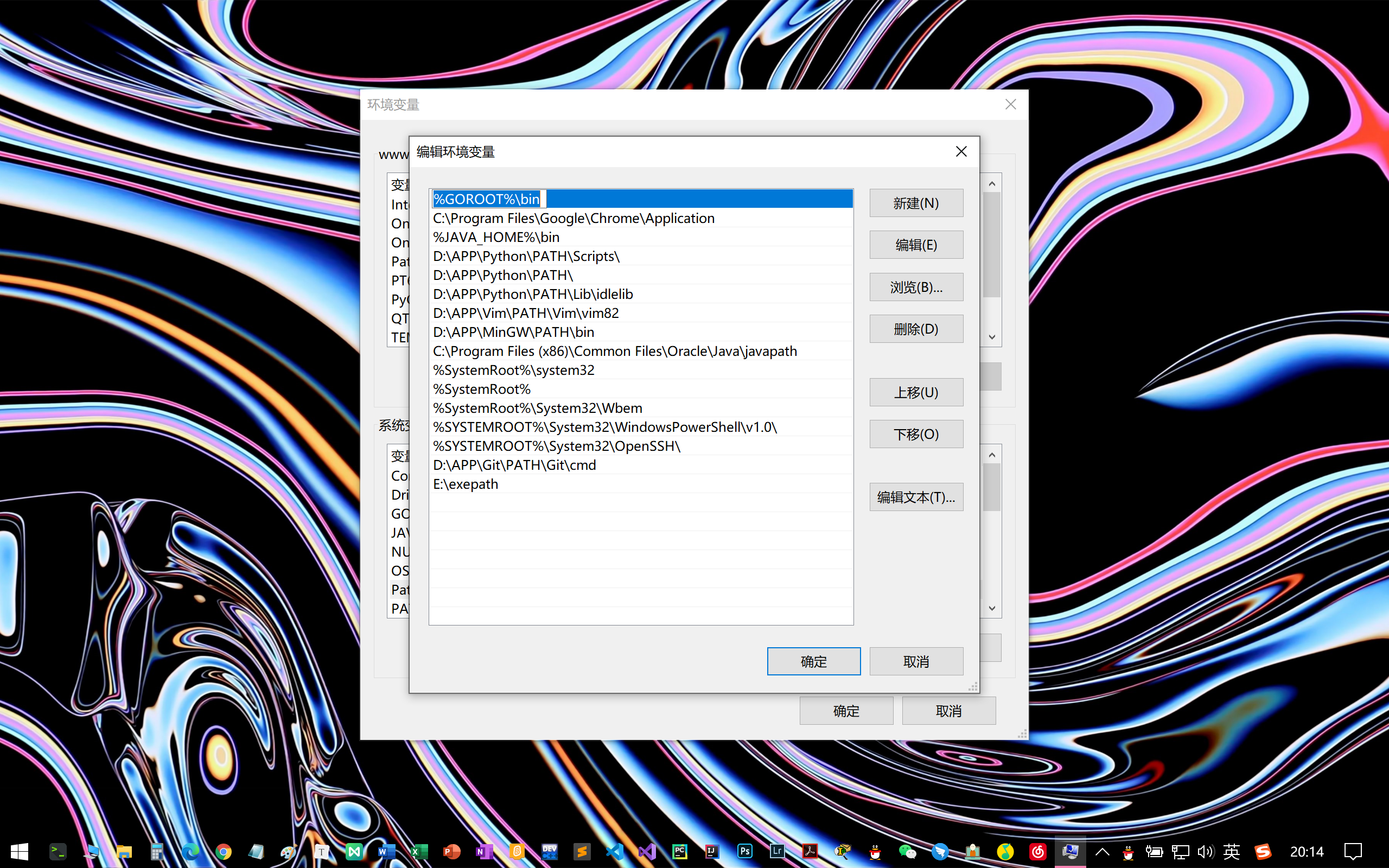Open Sublime Text from taskbar
1389x868 pixels.
pyautogui.click(x=582, y=851)
